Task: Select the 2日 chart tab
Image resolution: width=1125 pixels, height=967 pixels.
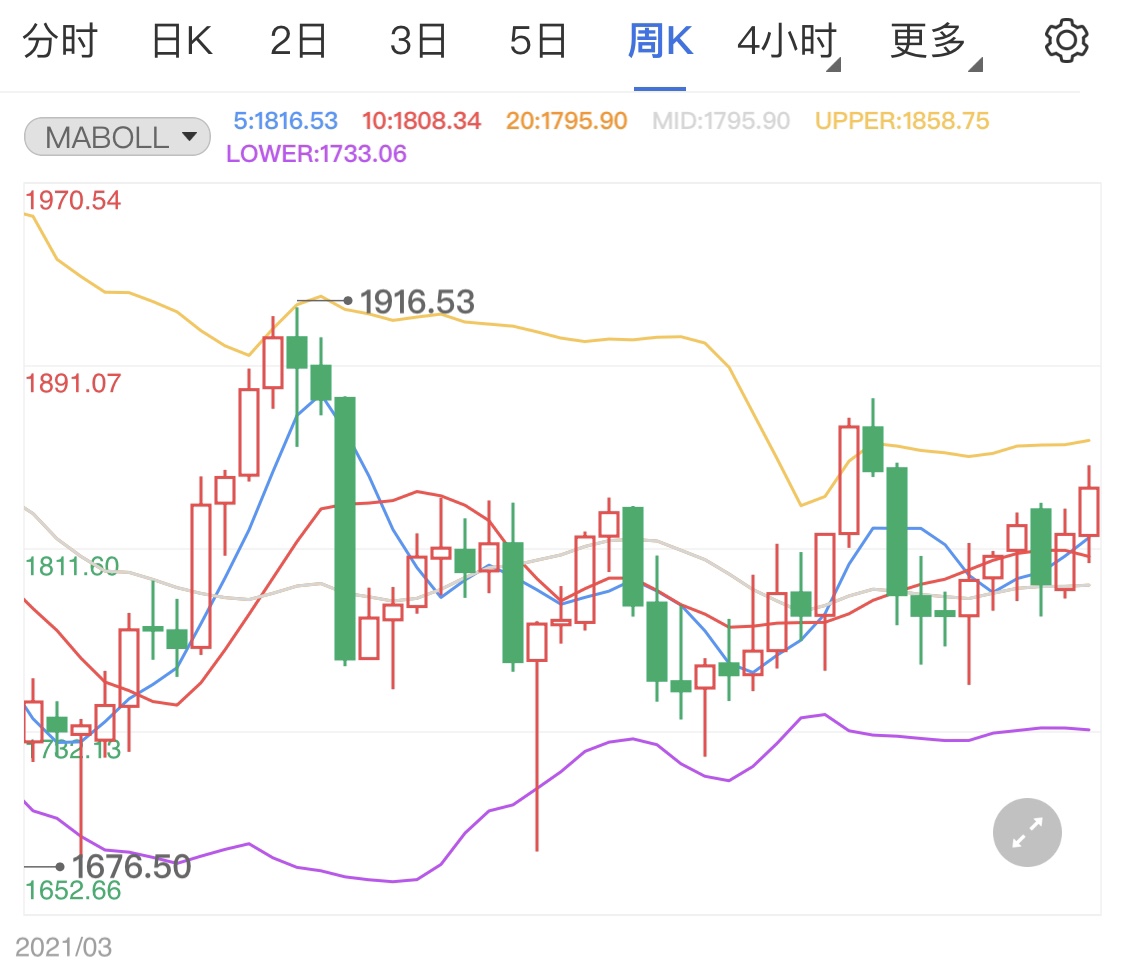Action: tap(298, 41)
